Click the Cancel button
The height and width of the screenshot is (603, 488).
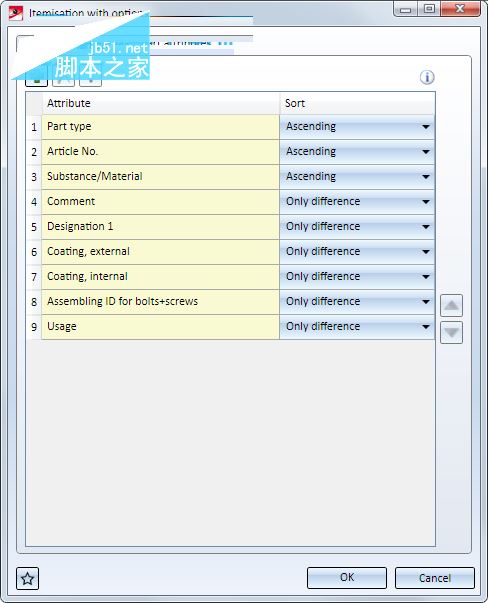pos(435,578)
